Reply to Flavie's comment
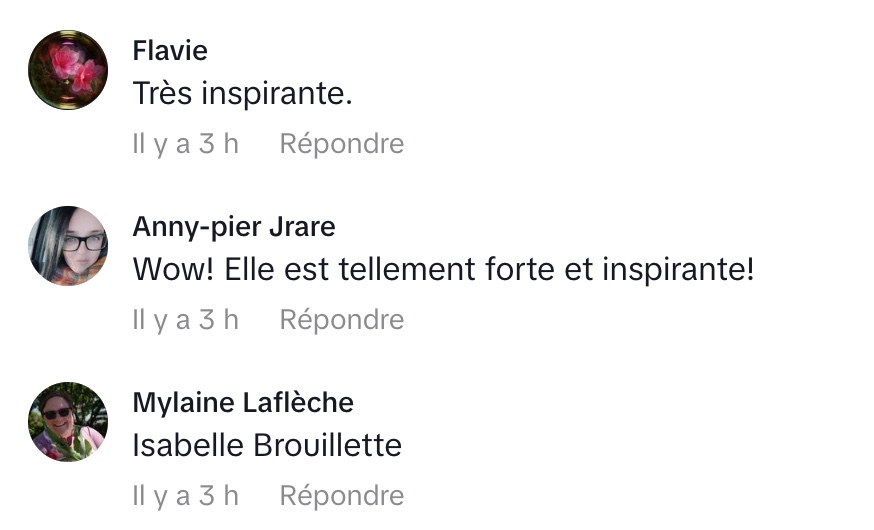874x530 pixels. point(341,144)
